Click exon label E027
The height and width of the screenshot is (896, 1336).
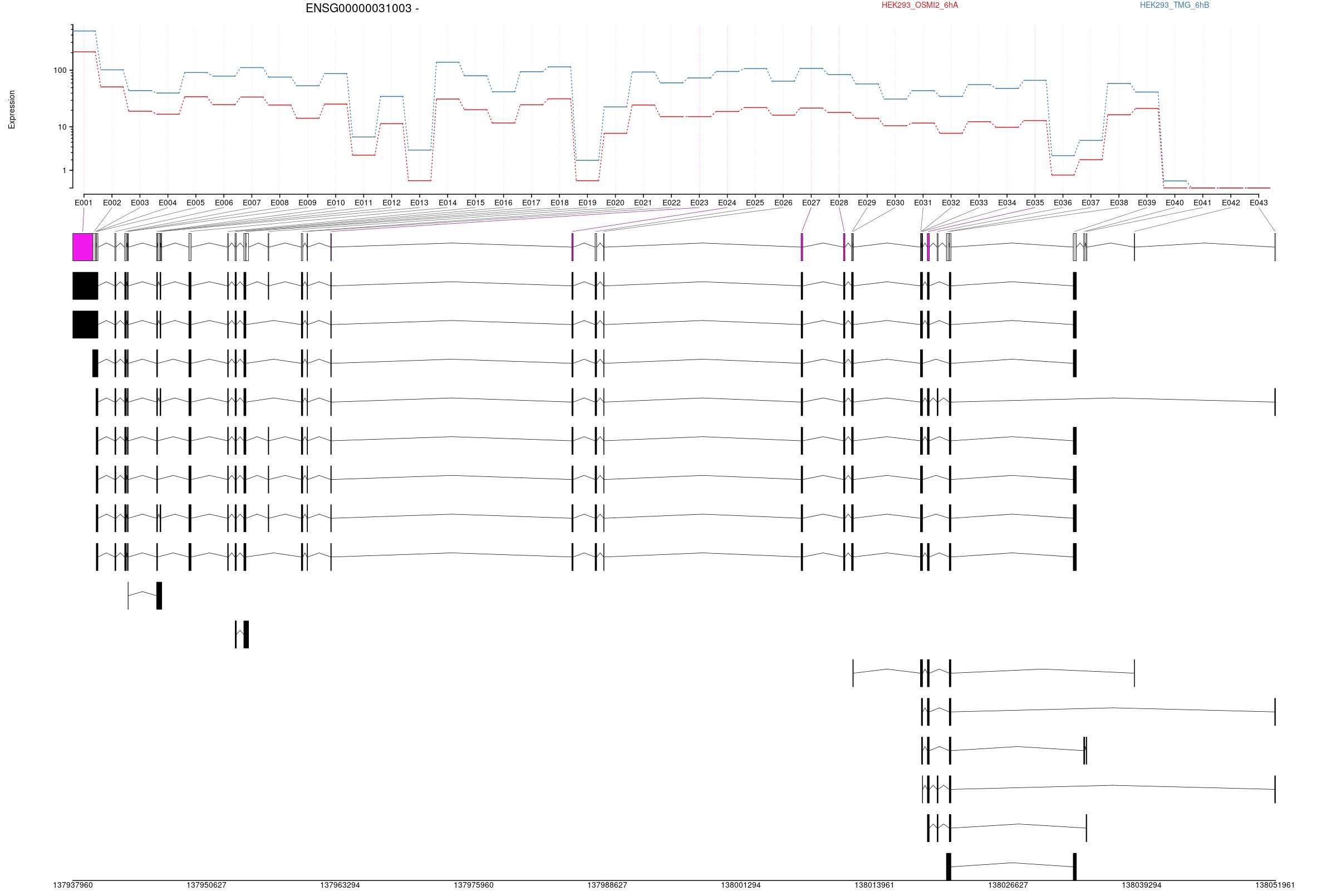tap(811, 203)
